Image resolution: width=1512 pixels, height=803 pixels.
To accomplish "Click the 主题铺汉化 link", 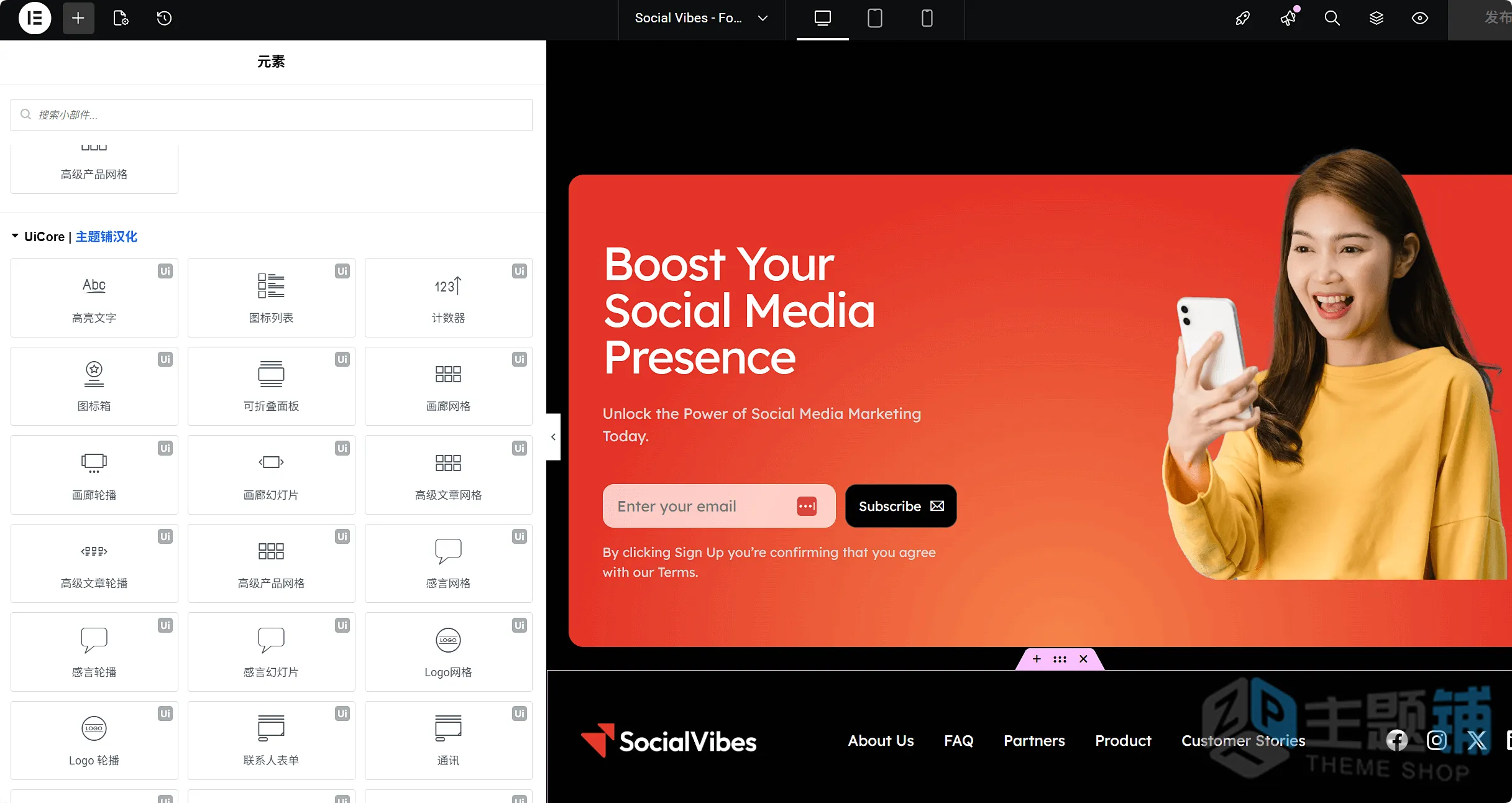I will coord(106,237).
